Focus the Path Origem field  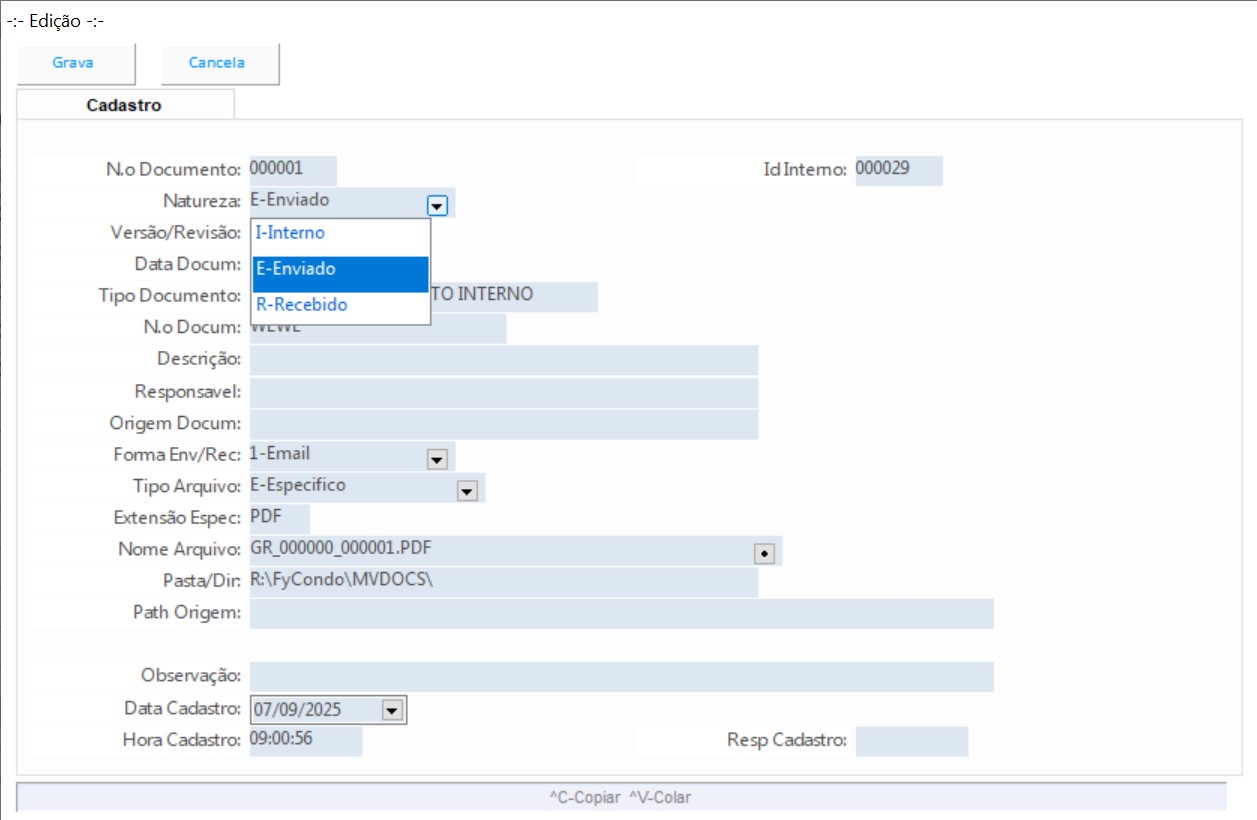pos(620,613)
